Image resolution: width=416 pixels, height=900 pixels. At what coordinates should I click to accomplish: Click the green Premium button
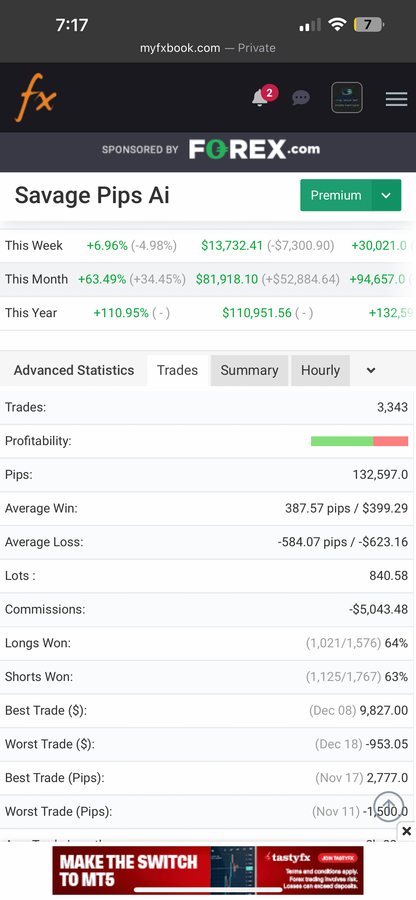[x=336, y=195]
